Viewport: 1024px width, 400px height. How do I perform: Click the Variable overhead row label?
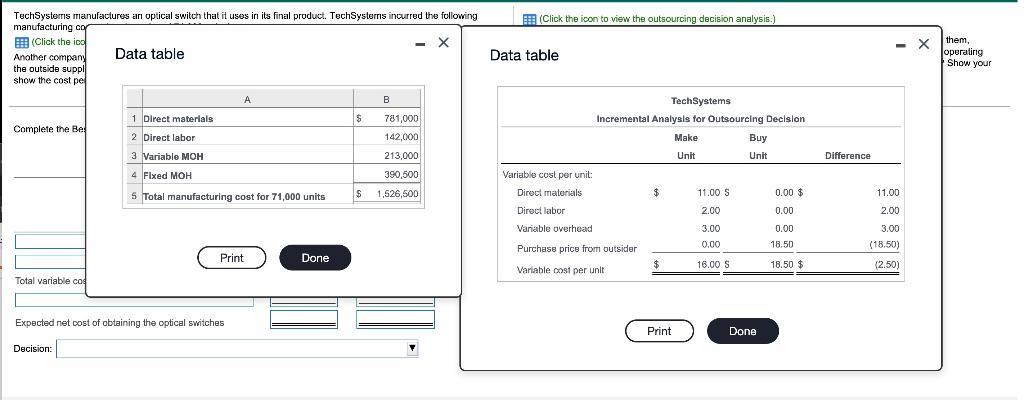(x=554, y=229)
